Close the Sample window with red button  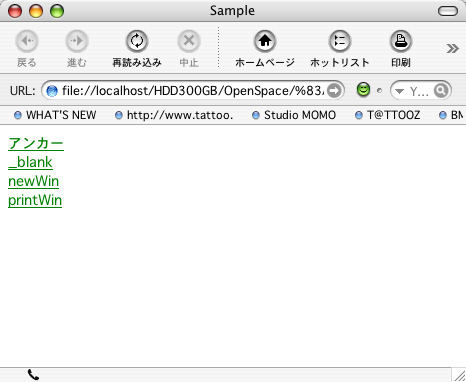[x=15, y=11]
